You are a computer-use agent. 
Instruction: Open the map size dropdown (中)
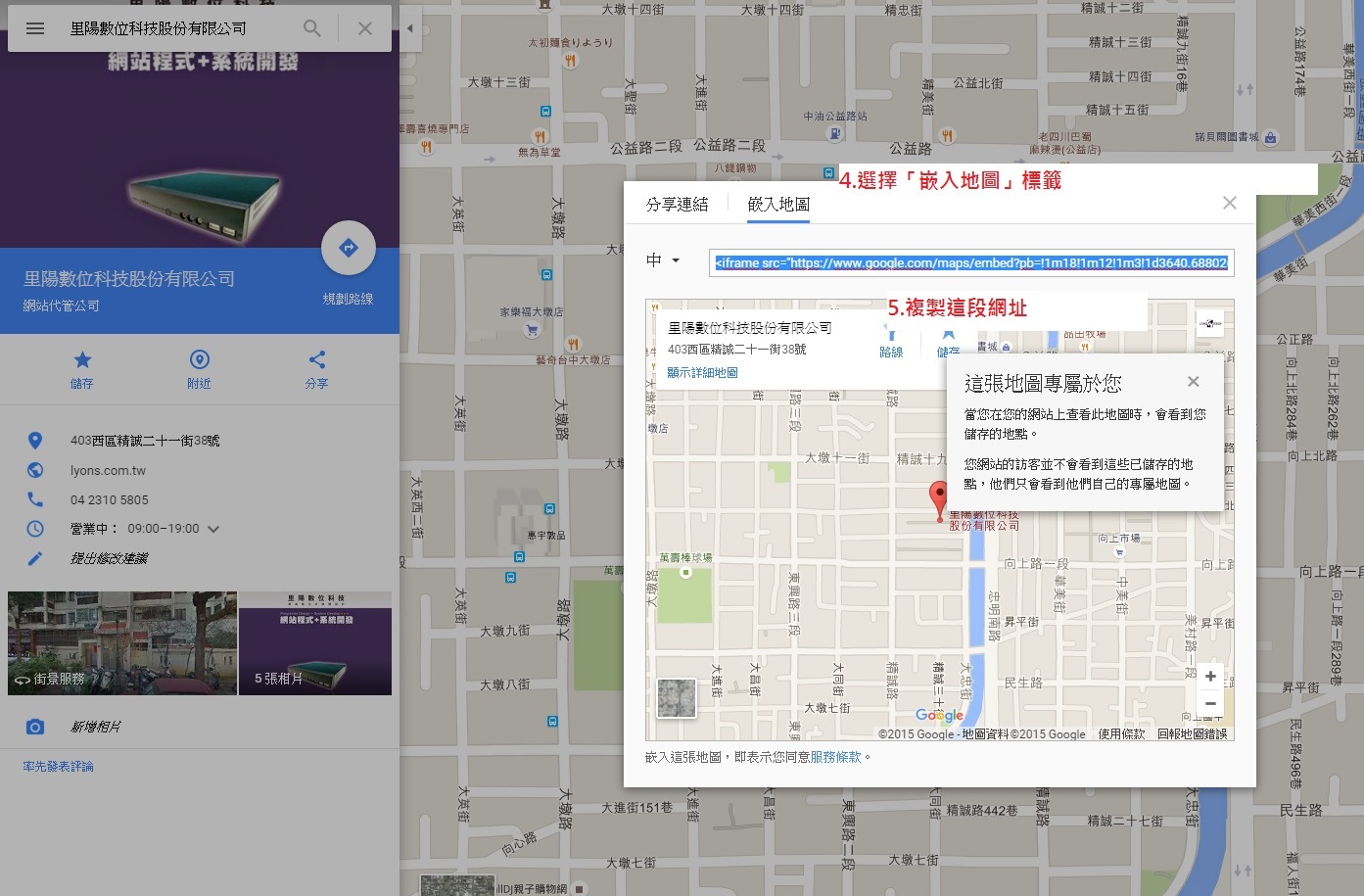[x=663, y=260]
